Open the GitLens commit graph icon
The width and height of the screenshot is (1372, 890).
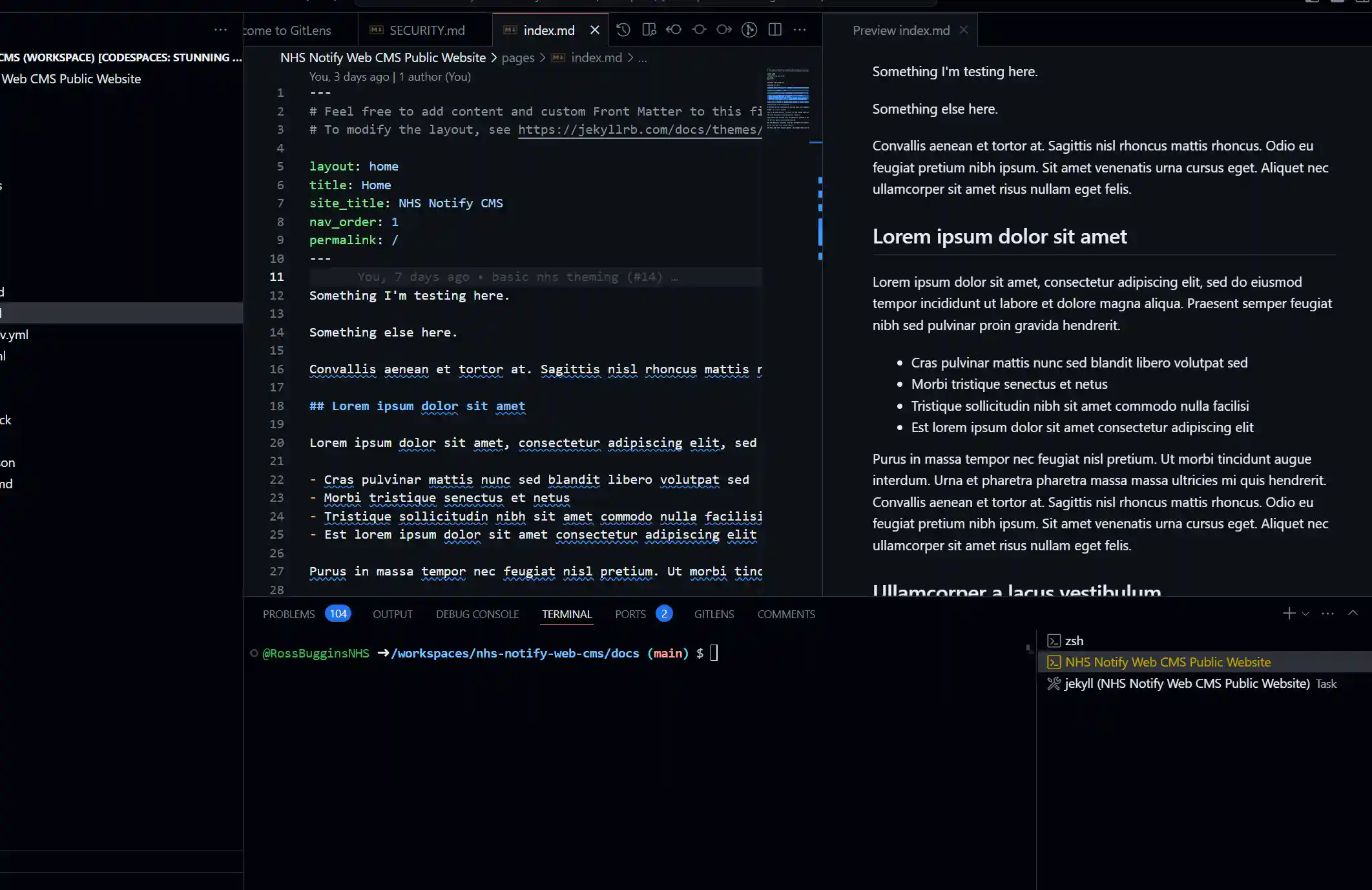click(x=749, y=30)
